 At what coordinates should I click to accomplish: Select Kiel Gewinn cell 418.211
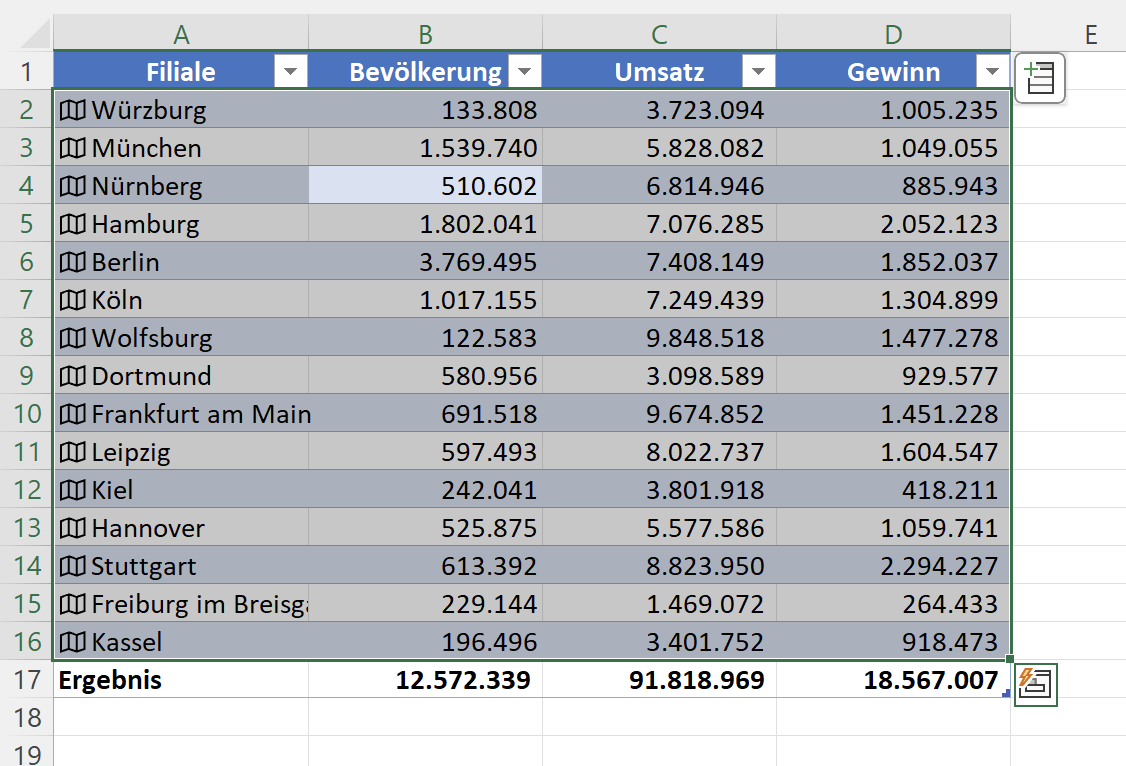click(893, 490)
